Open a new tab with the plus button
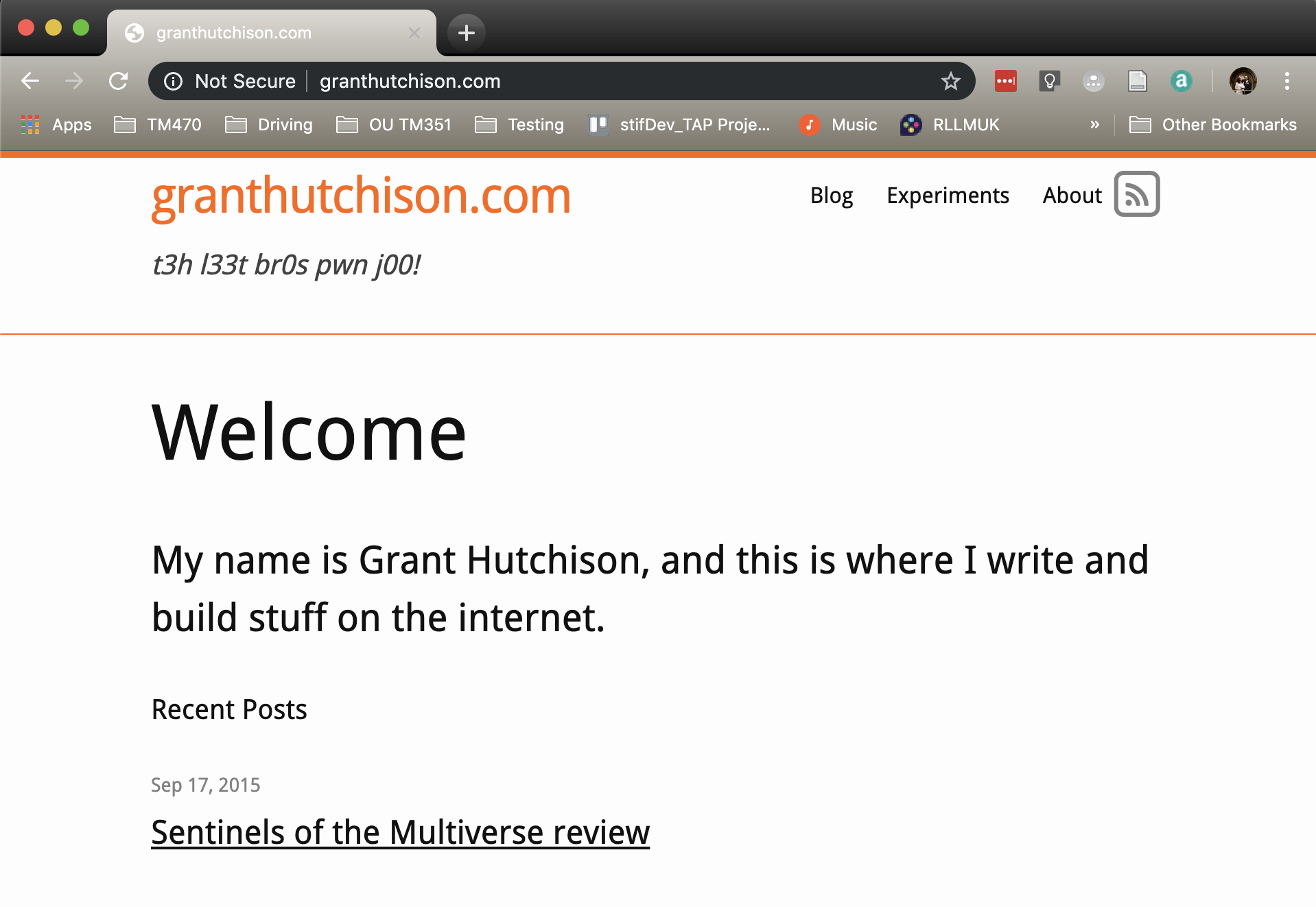This screenshot has width=1316, height=907. (467, 32)
